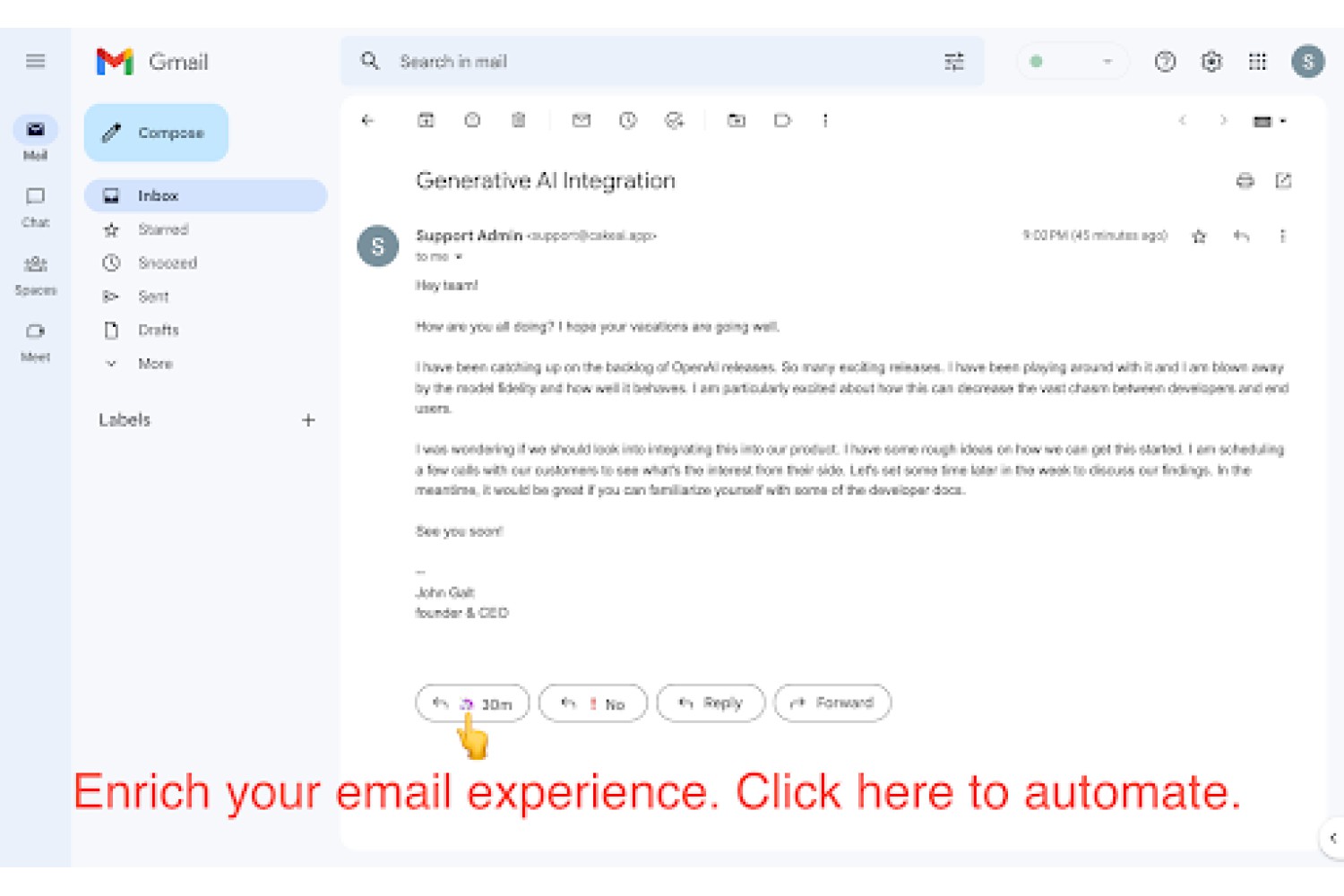Open search filter options

954,62
